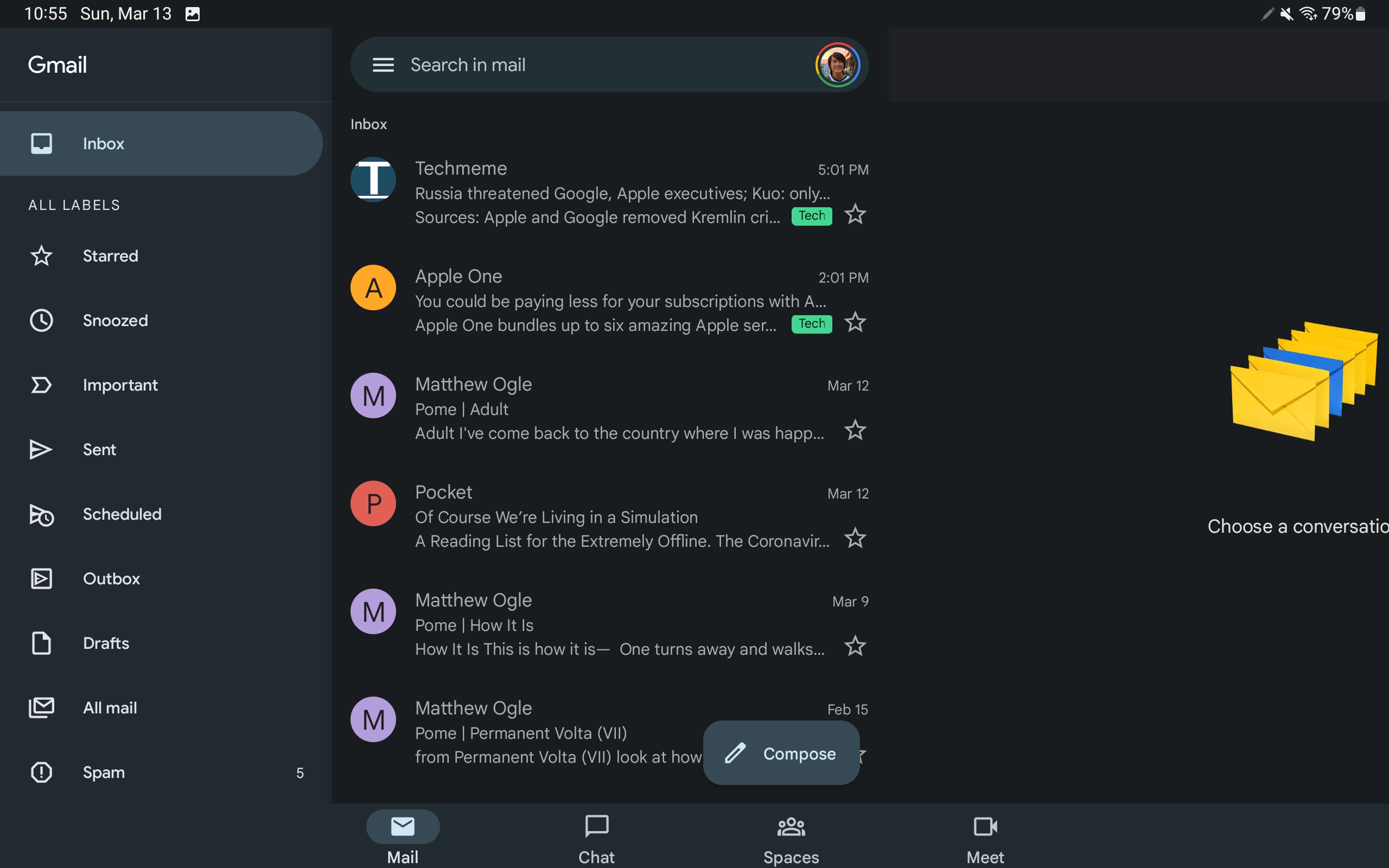This screenshot has width=1389, height=868.
Task: Switch to the Chat tab
Action: [x=596, y=839]
